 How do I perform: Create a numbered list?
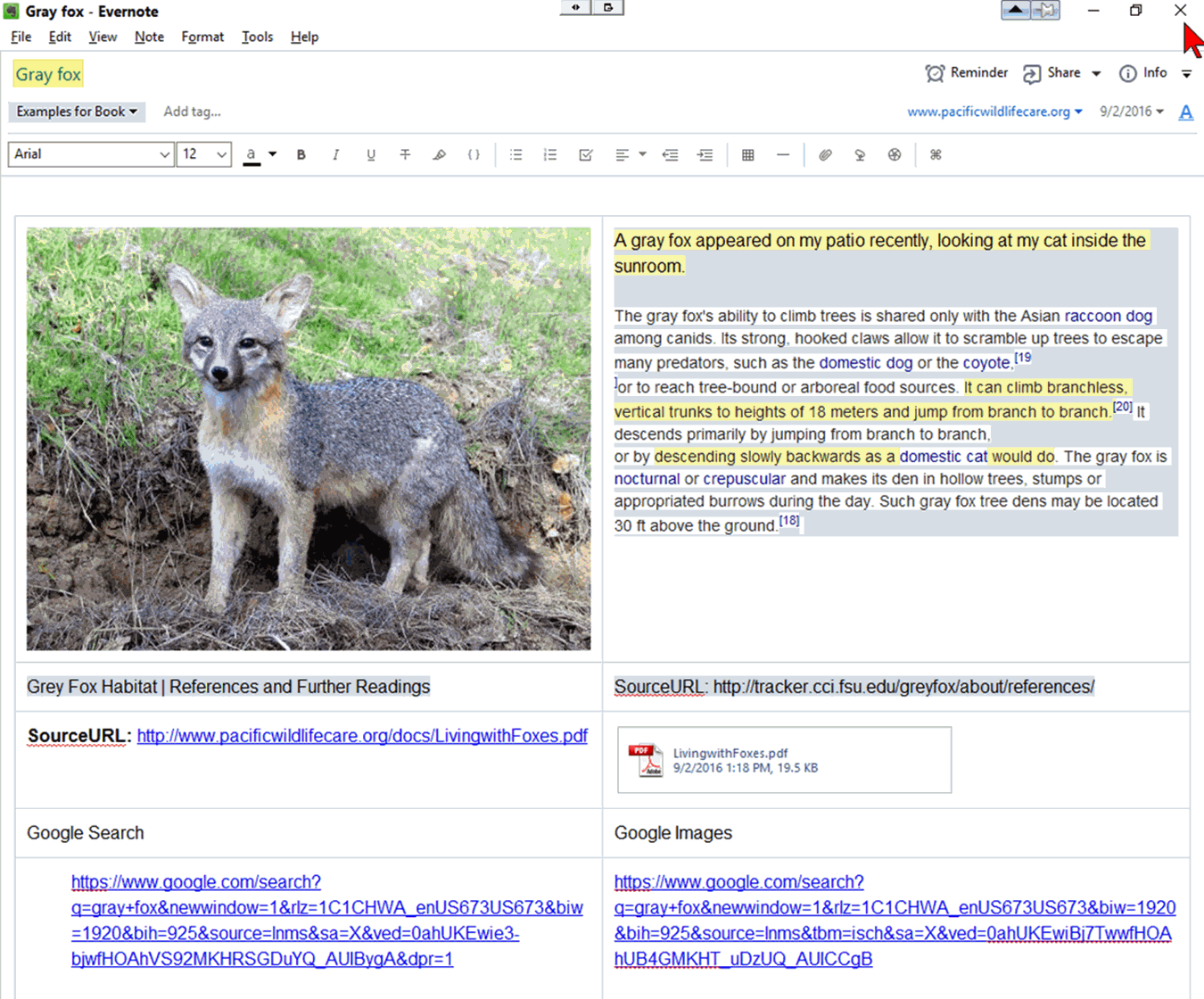pyautogui.click(x=550, y=155)
